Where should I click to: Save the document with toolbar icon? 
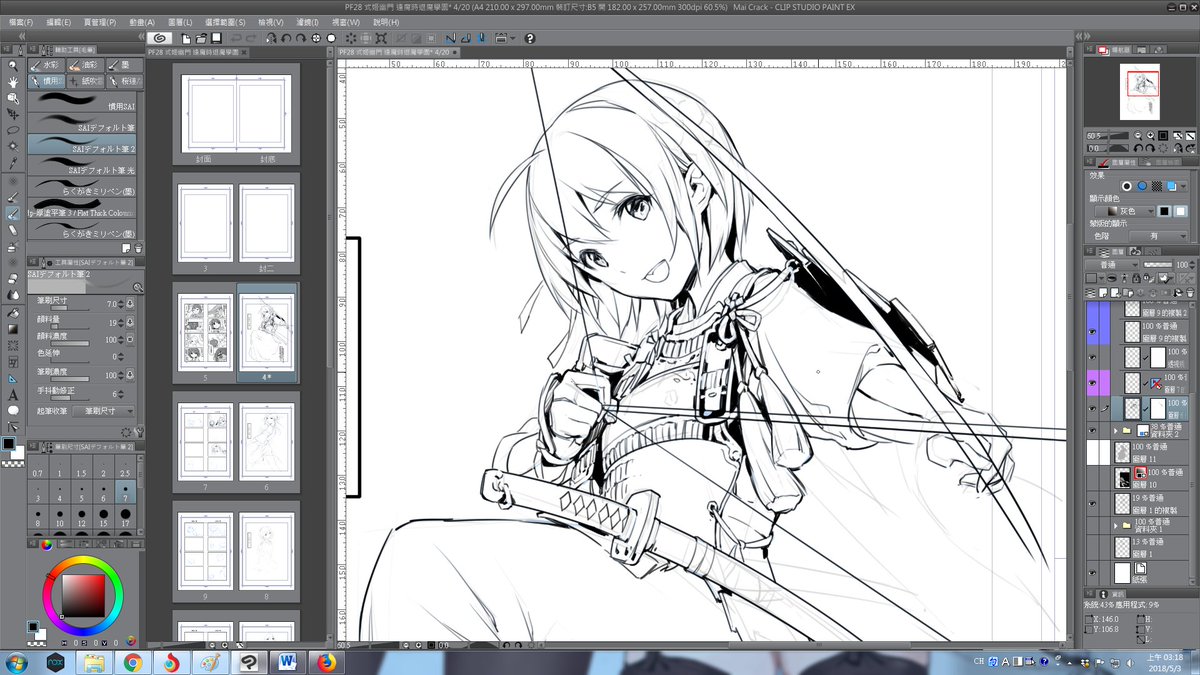(x=216, y=38)
